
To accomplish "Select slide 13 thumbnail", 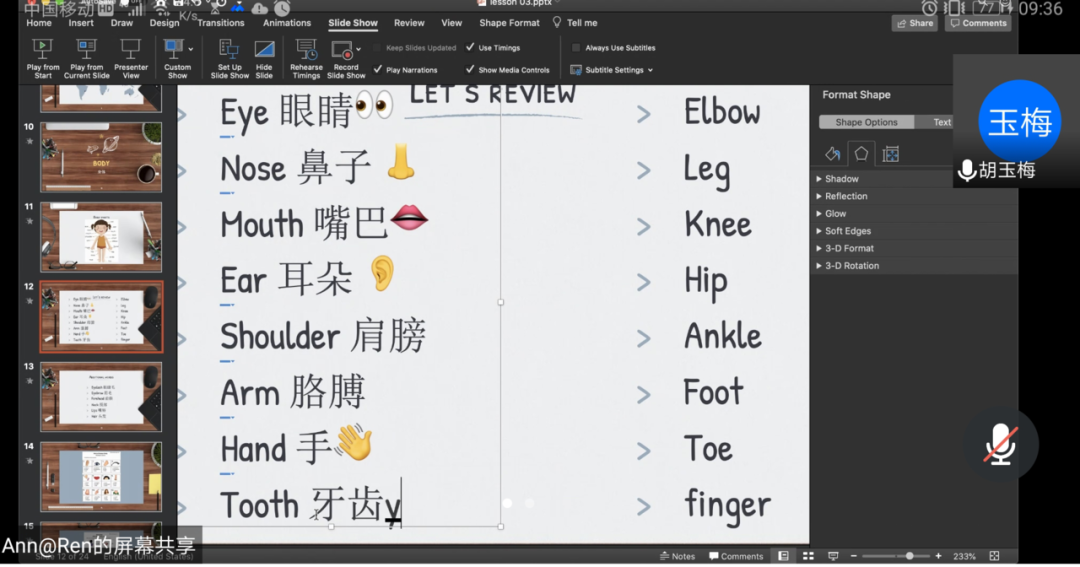I will pos(101,397).
